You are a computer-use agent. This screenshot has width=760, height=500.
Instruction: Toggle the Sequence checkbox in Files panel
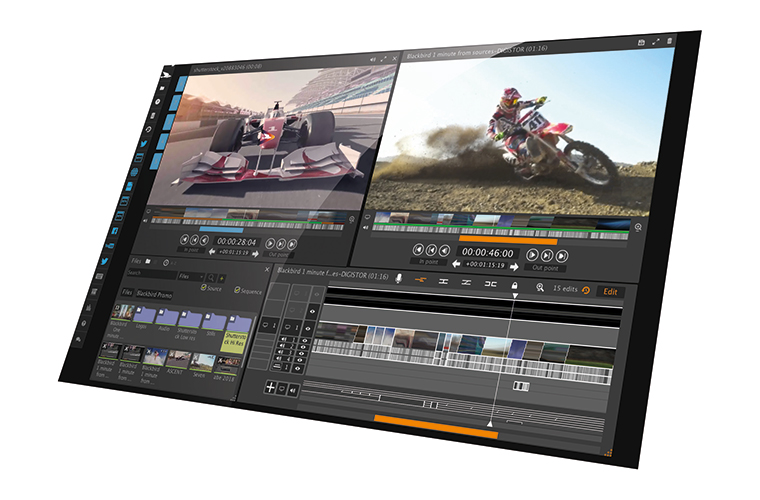point(236,290)
